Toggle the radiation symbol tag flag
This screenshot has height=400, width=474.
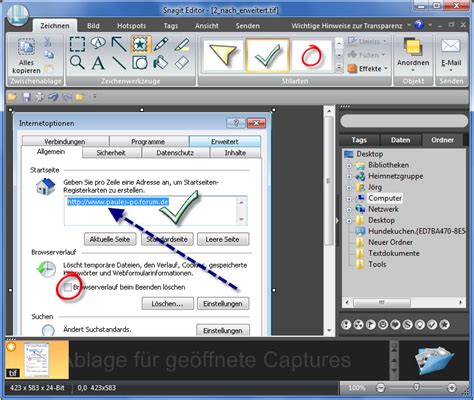359,324
